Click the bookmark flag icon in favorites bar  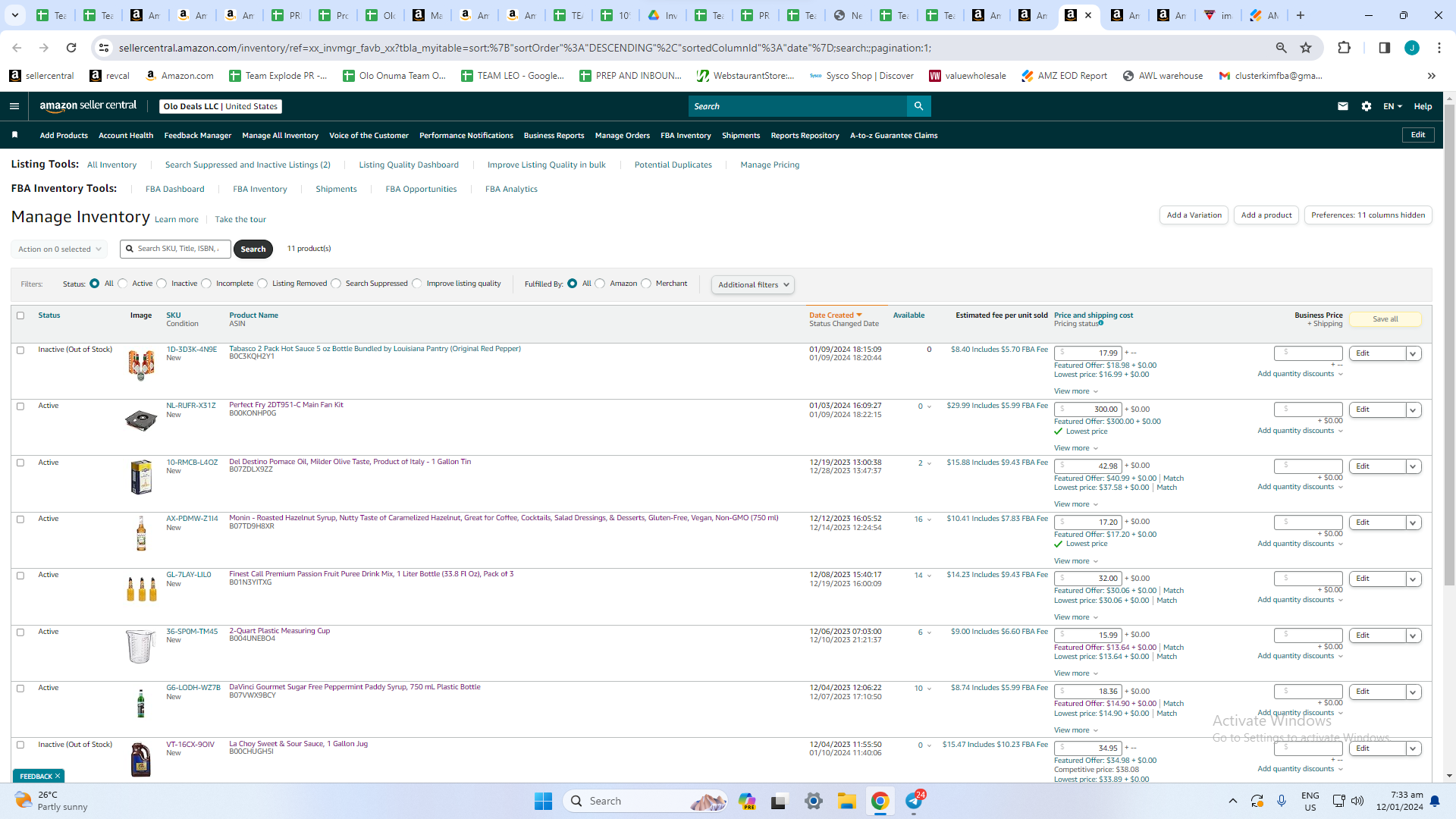tap(14, 135)
